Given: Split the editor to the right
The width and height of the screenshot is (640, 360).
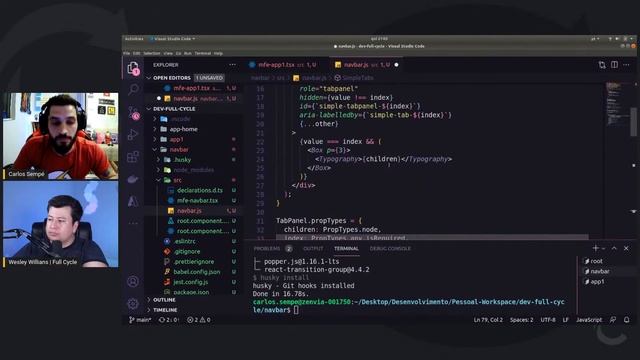Looking at the screenshot, I should click(x=614, y=65).
